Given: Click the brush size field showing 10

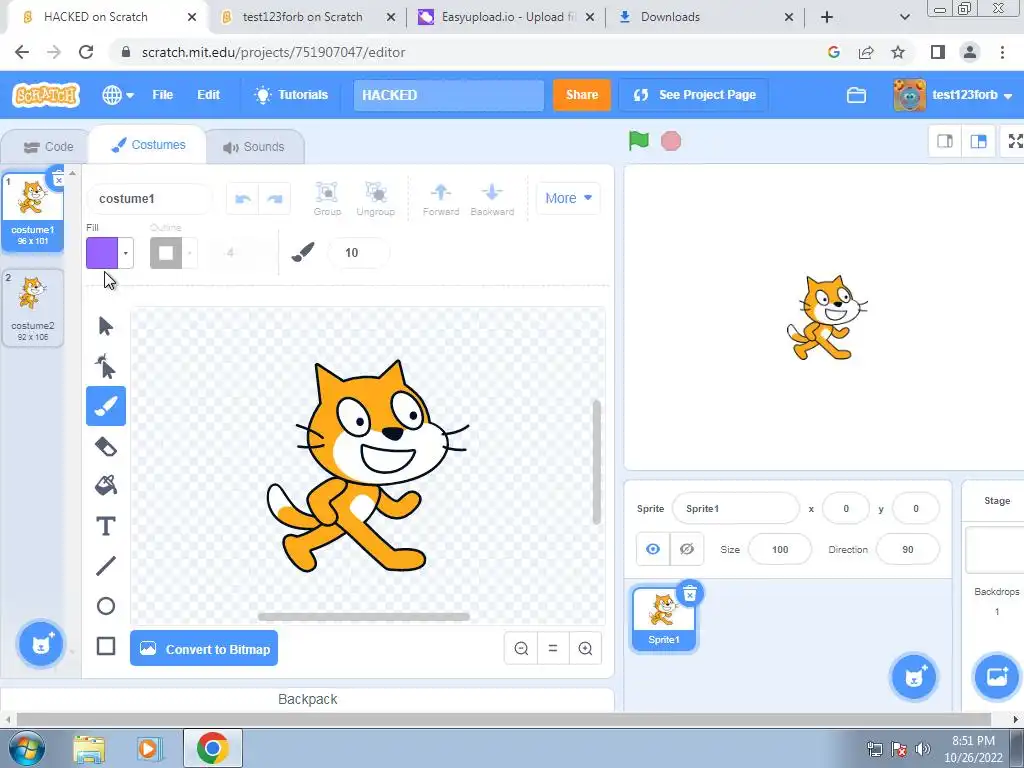Looking at the screenshot, I should 358,253.
